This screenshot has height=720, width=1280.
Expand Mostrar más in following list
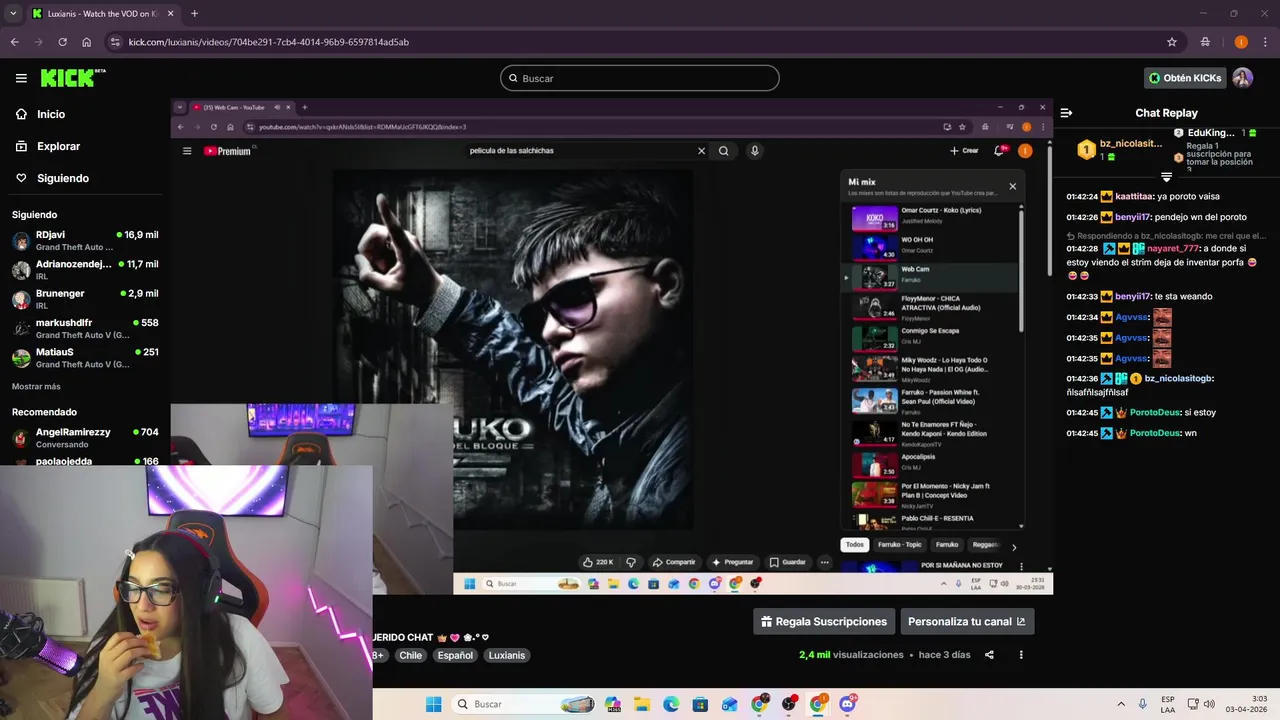point(36,386)
